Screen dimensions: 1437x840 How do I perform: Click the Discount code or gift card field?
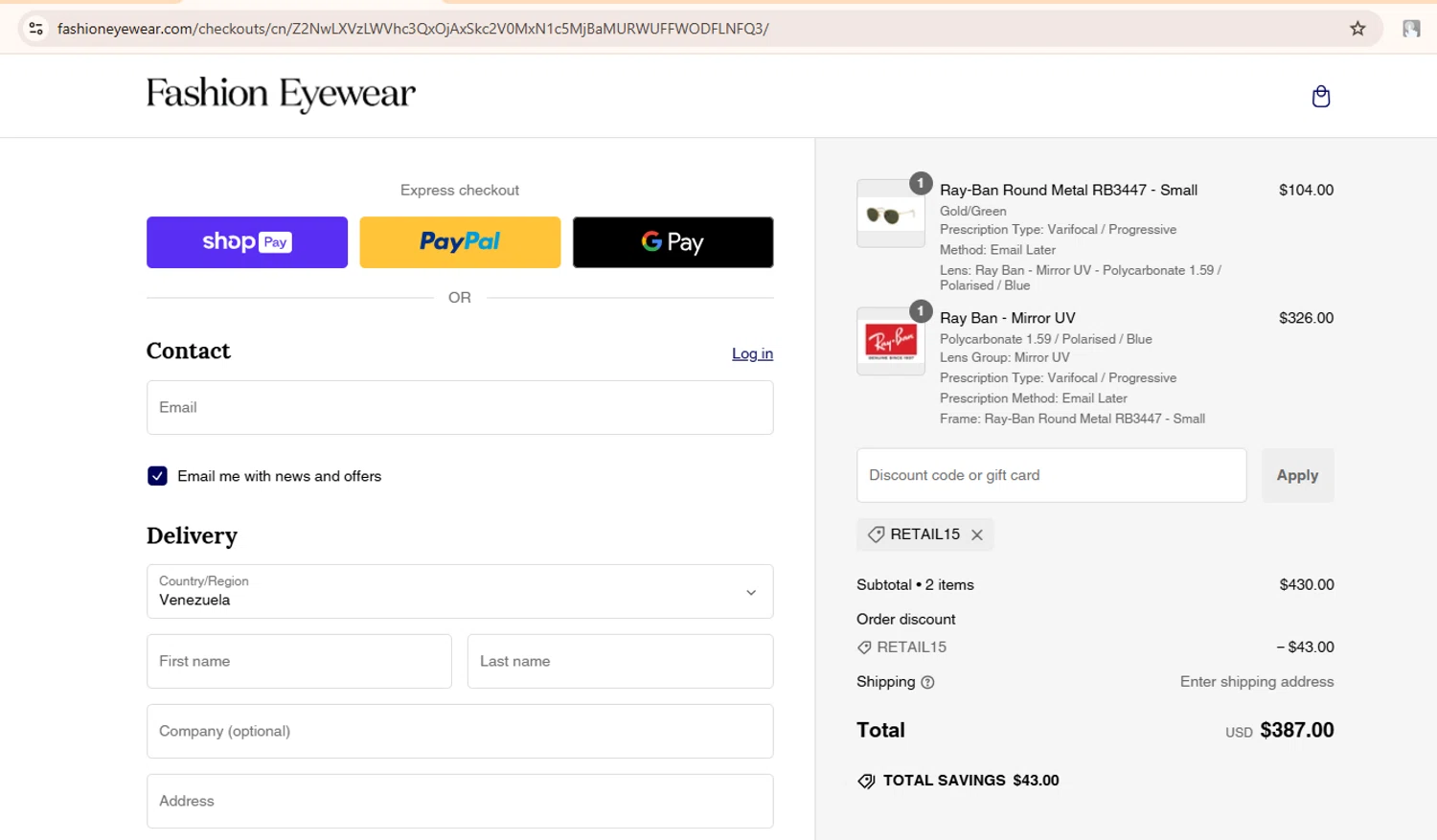tap(1051, 475)
